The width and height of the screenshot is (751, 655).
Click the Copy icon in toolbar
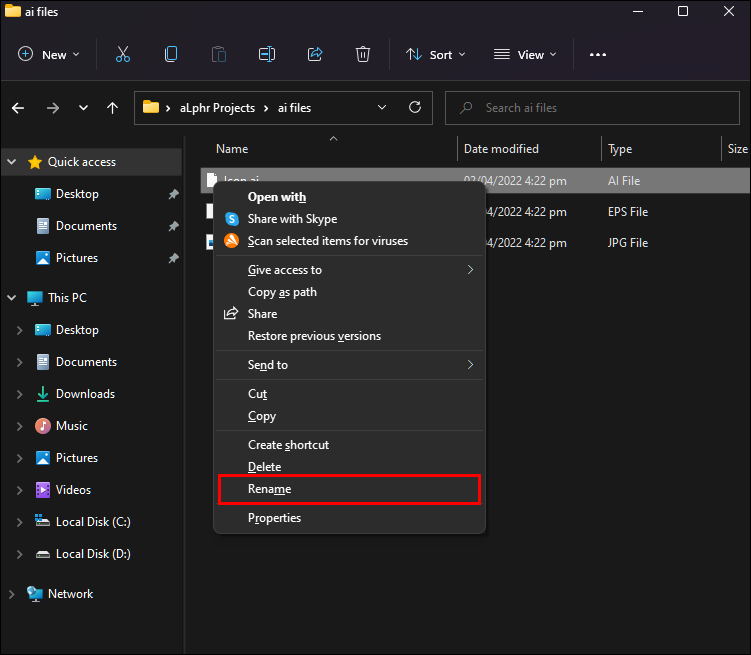click(x=171, y=55)
